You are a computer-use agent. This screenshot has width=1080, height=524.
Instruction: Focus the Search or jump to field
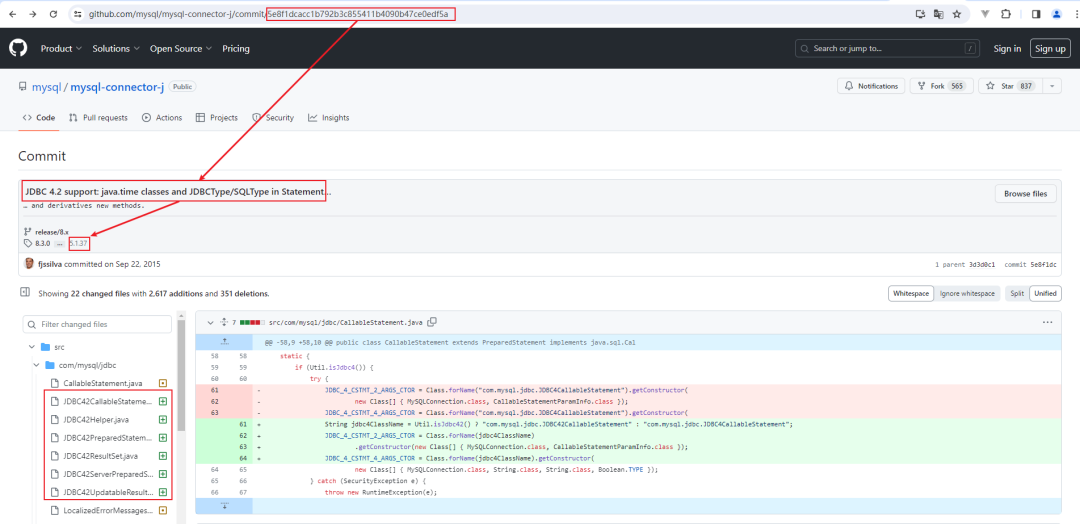pyautogui.click(x=887, y=48)
